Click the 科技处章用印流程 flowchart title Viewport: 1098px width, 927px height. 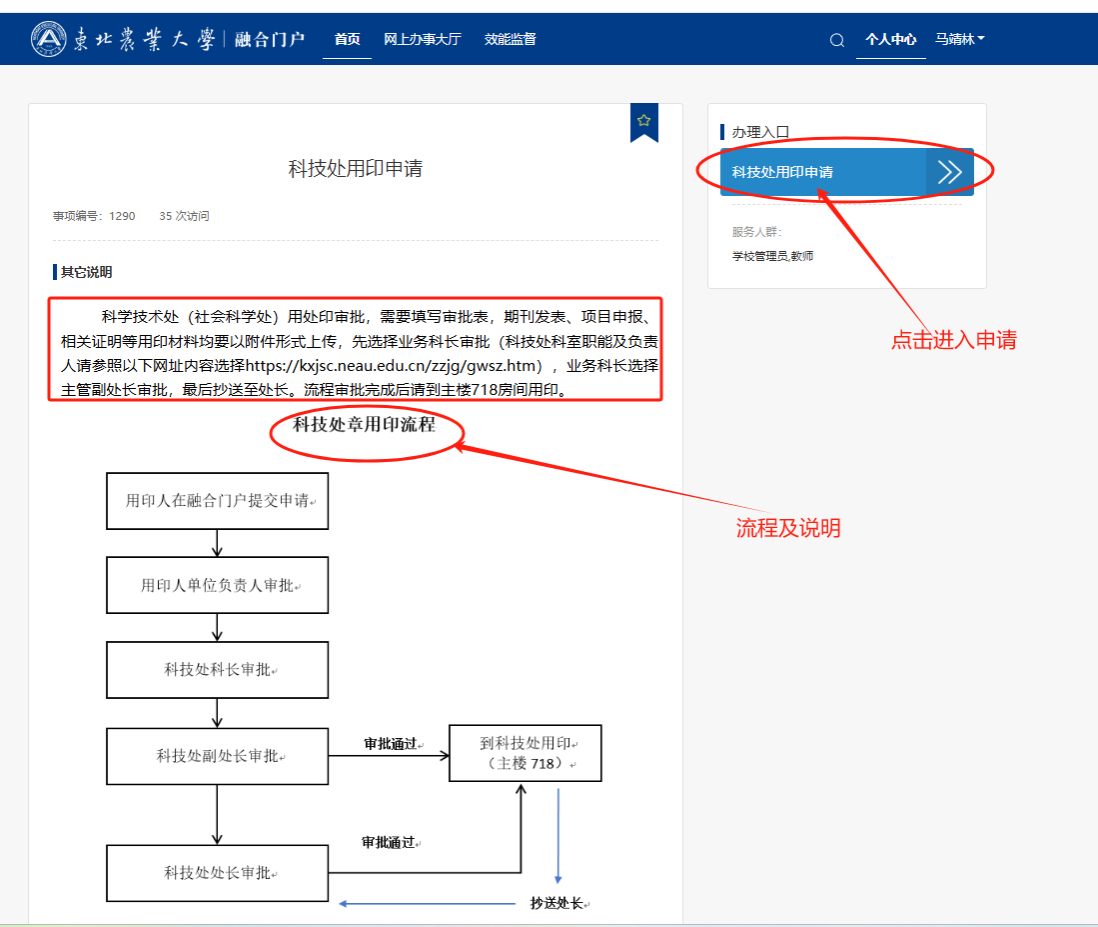[x=364, y=425]
